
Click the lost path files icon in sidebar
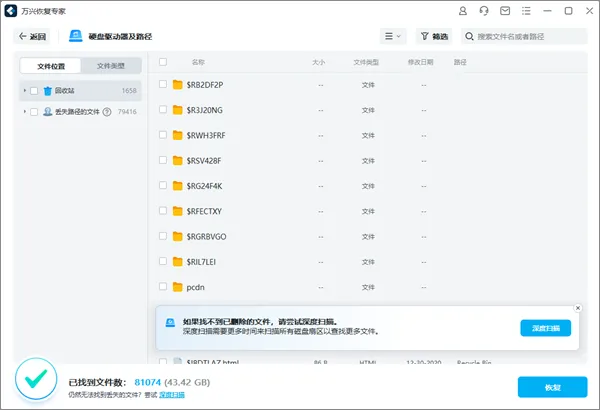[47, 112]
